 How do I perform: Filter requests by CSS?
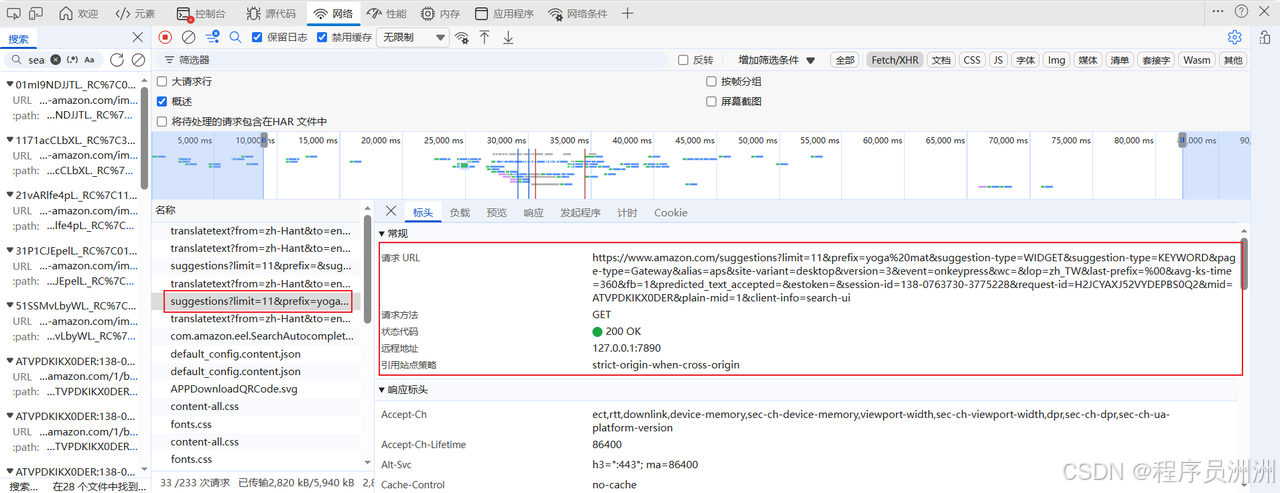(972, 60)
